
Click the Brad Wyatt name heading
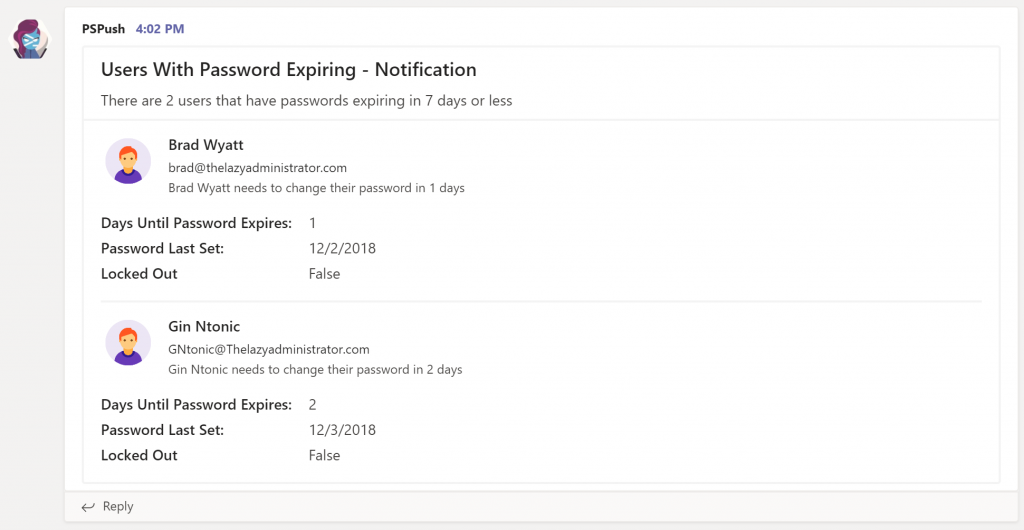[x=206, y=145]
